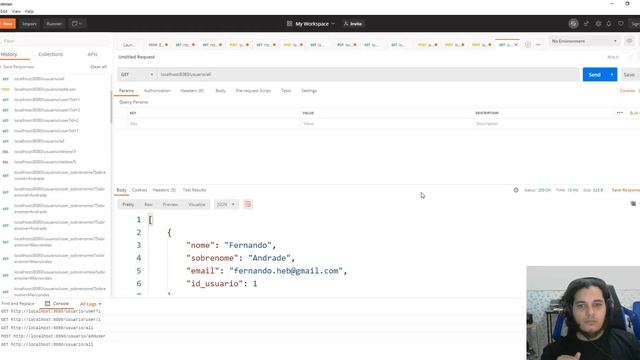640x360 pixels.
Task: Expand the My Workspace switcher
Action: [x=311, y=24]
